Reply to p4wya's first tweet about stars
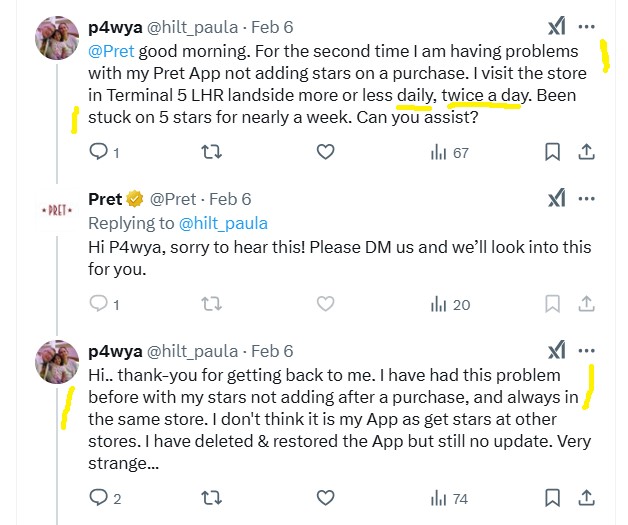628x525 pixels. tap(99, 152)
